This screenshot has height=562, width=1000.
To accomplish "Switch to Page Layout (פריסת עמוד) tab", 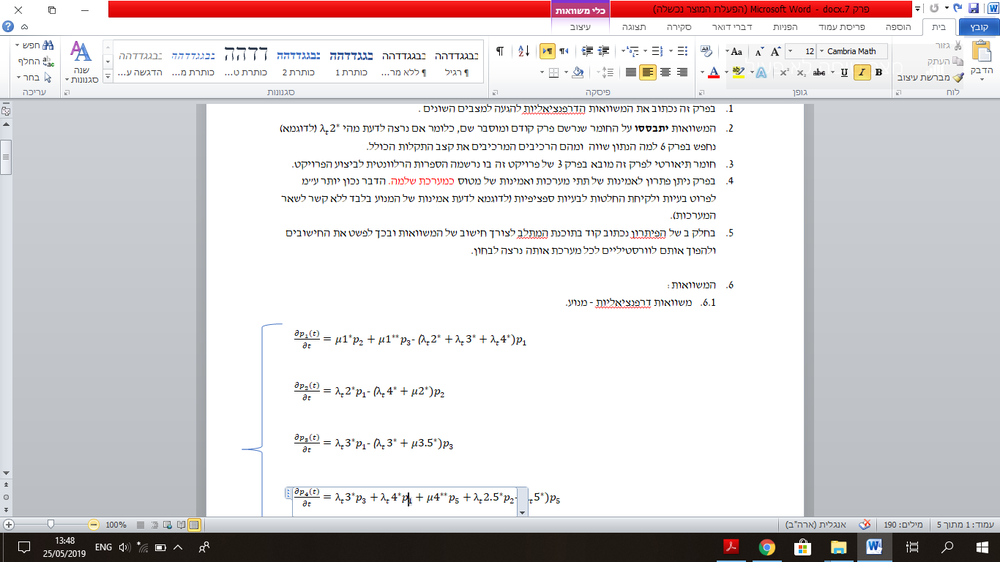I will [841, 27].
